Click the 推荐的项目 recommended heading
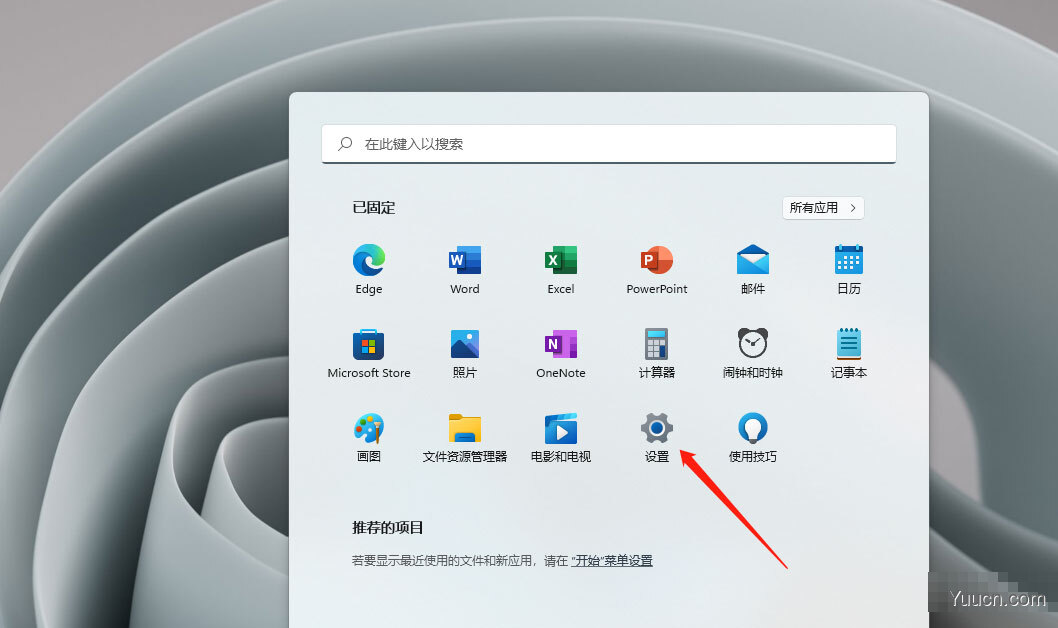The height and width of the screenshot is (628, 1058). coord(388,527)
